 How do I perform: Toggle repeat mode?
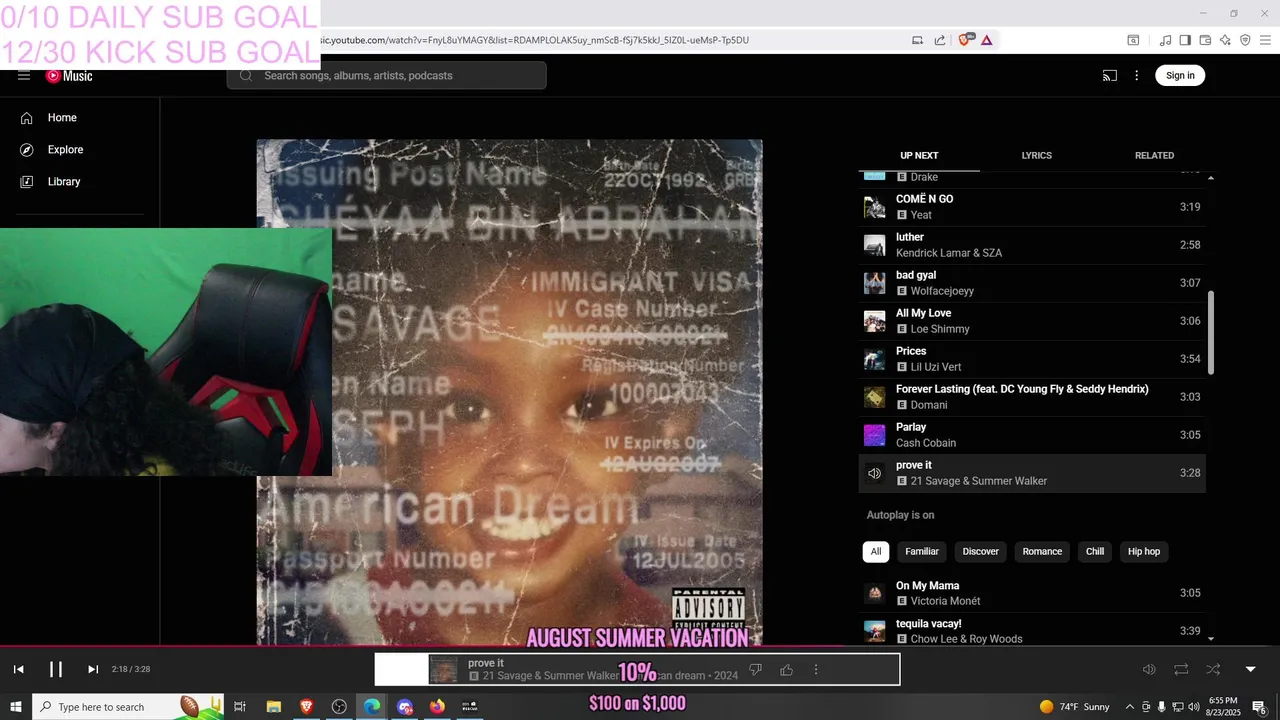click(1181, 670)
